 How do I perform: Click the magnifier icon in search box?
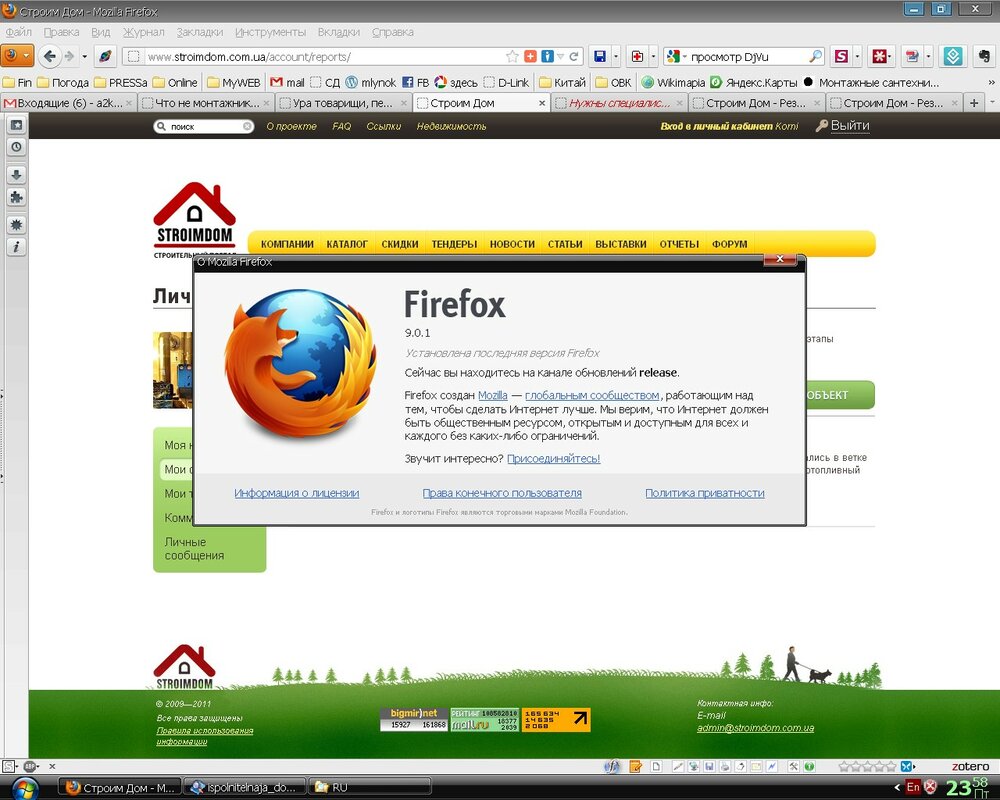point(816,57)
